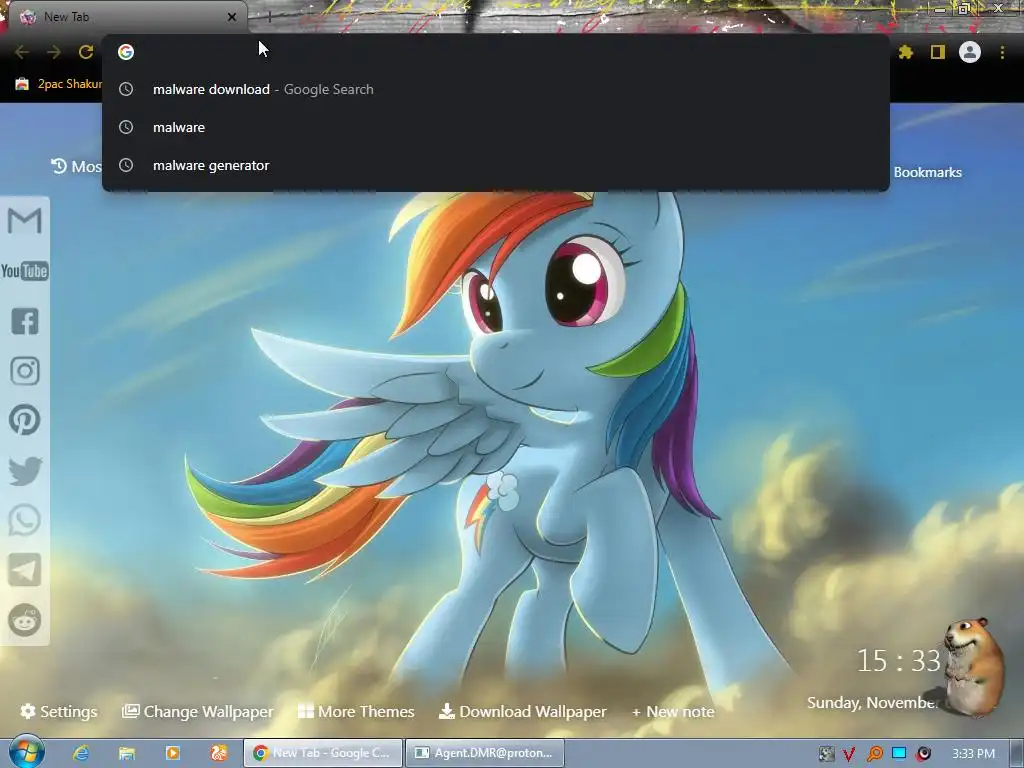Open the new tab page Settings

59,711
